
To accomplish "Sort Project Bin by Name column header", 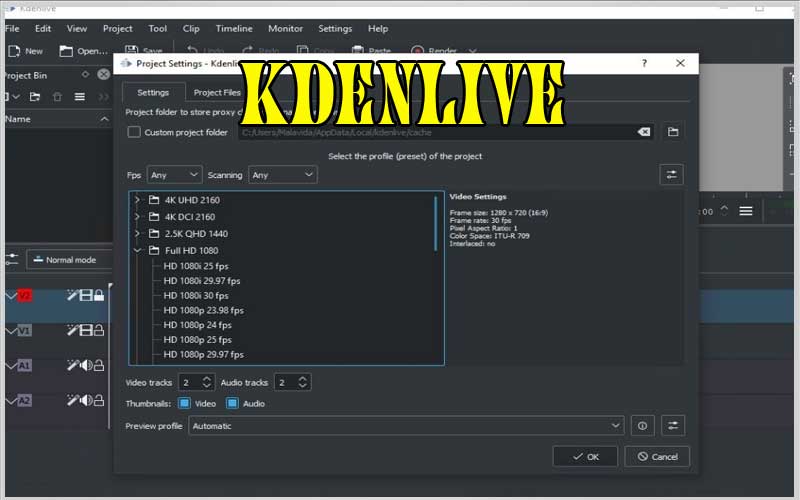I will click(57, 119).
